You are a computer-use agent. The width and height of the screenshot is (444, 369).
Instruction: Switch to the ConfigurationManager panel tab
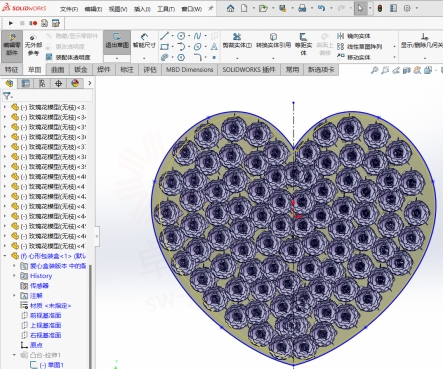point(42,83)
